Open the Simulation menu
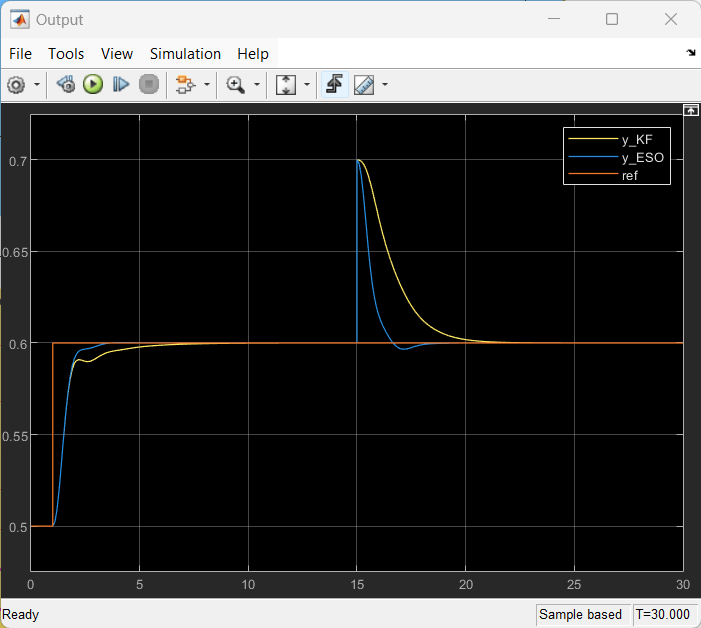701x628 pixels. 185,54
